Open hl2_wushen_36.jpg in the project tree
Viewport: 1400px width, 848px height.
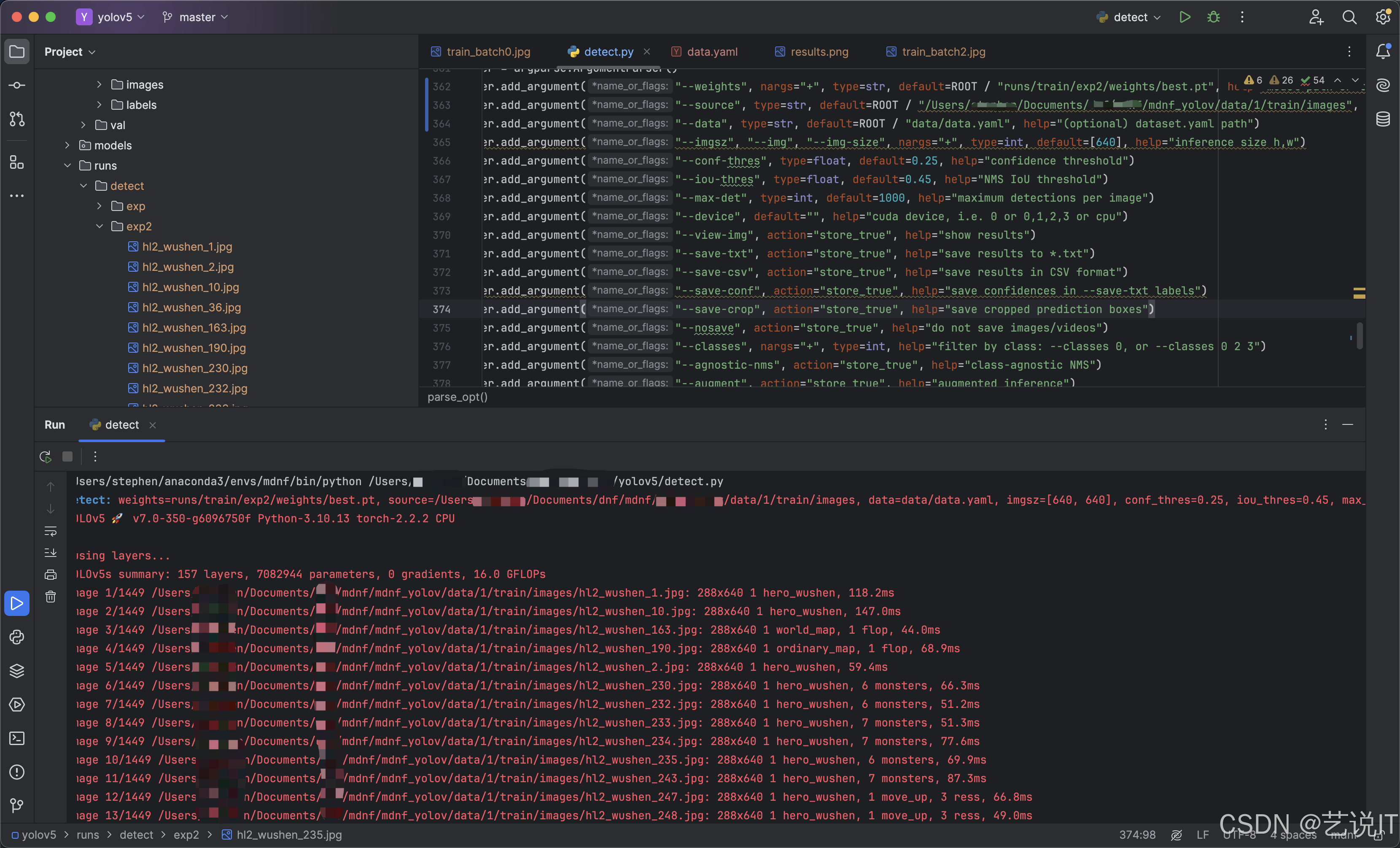click(191, 308)
